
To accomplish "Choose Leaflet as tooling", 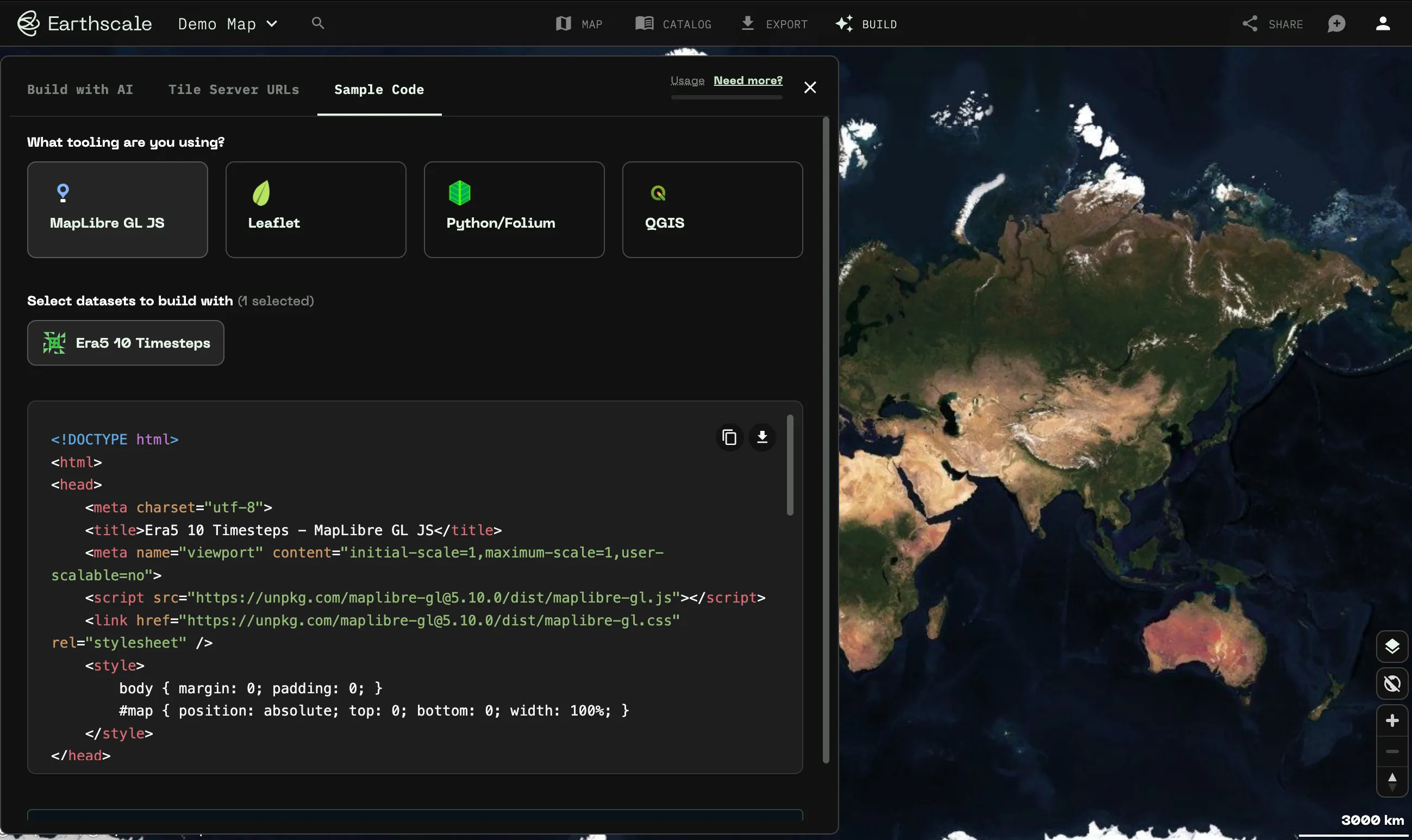I will pyautogui.click(x=315, y=210).
